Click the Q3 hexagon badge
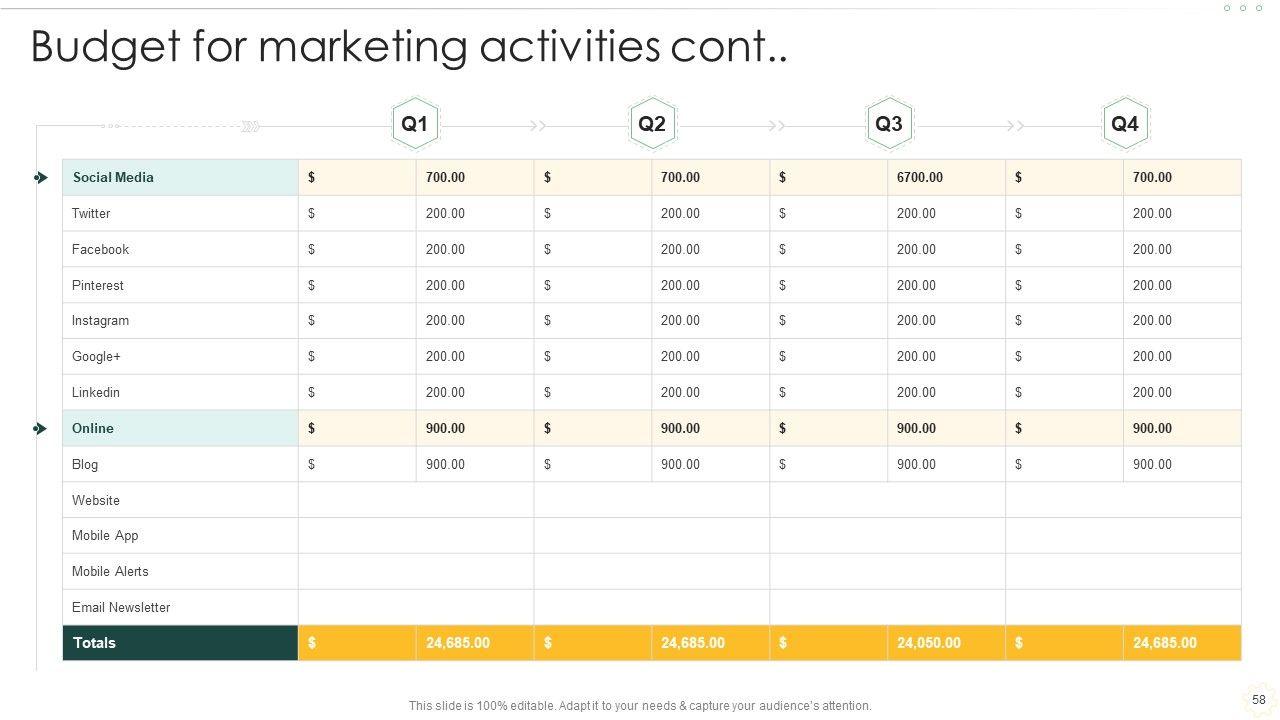1280x720 pixels. (888, 124)
